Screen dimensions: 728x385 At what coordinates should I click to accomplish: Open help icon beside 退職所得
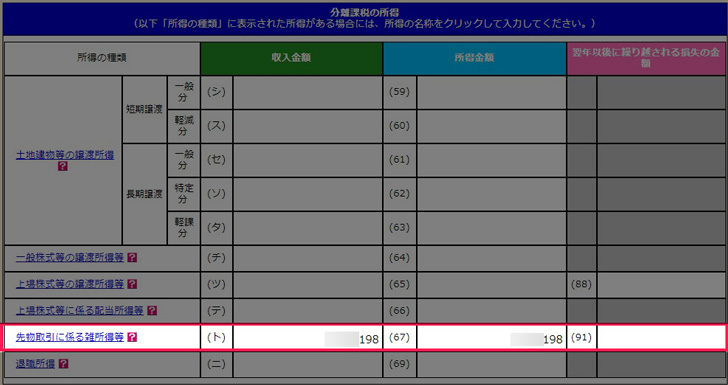[64, 364]
